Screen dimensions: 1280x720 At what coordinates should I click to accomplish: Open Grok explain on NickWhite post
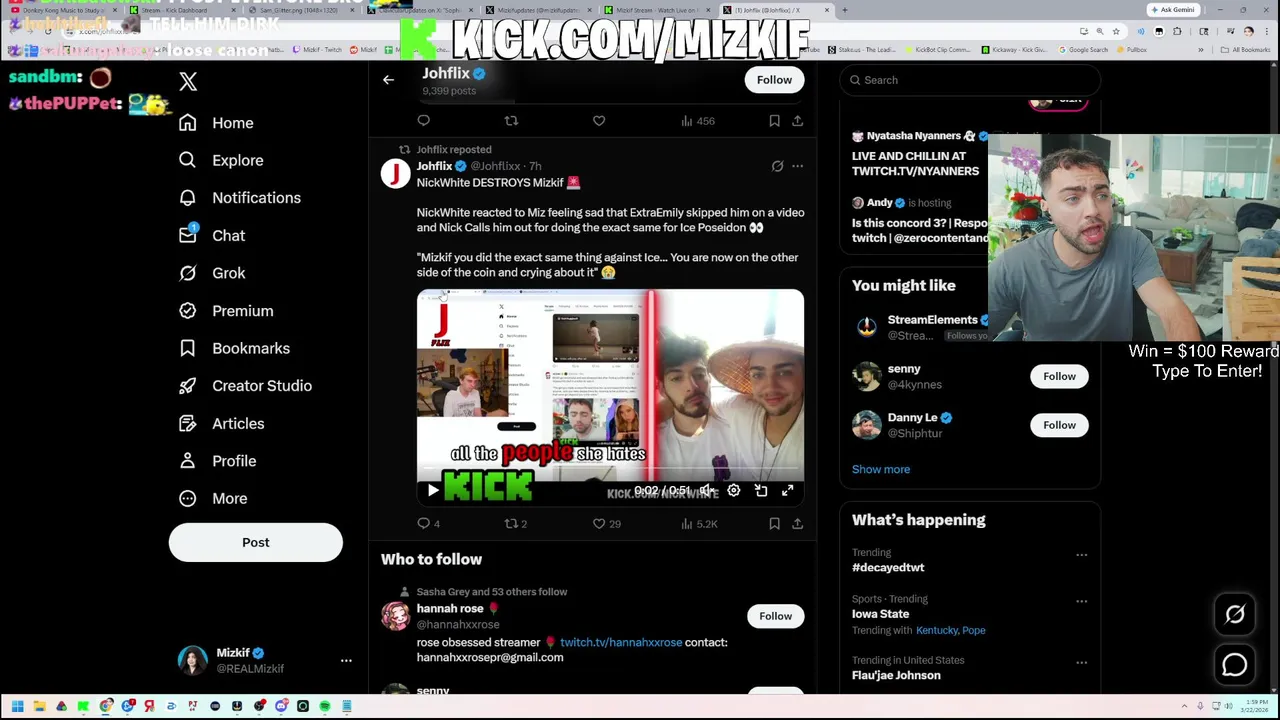coord(777,166)
